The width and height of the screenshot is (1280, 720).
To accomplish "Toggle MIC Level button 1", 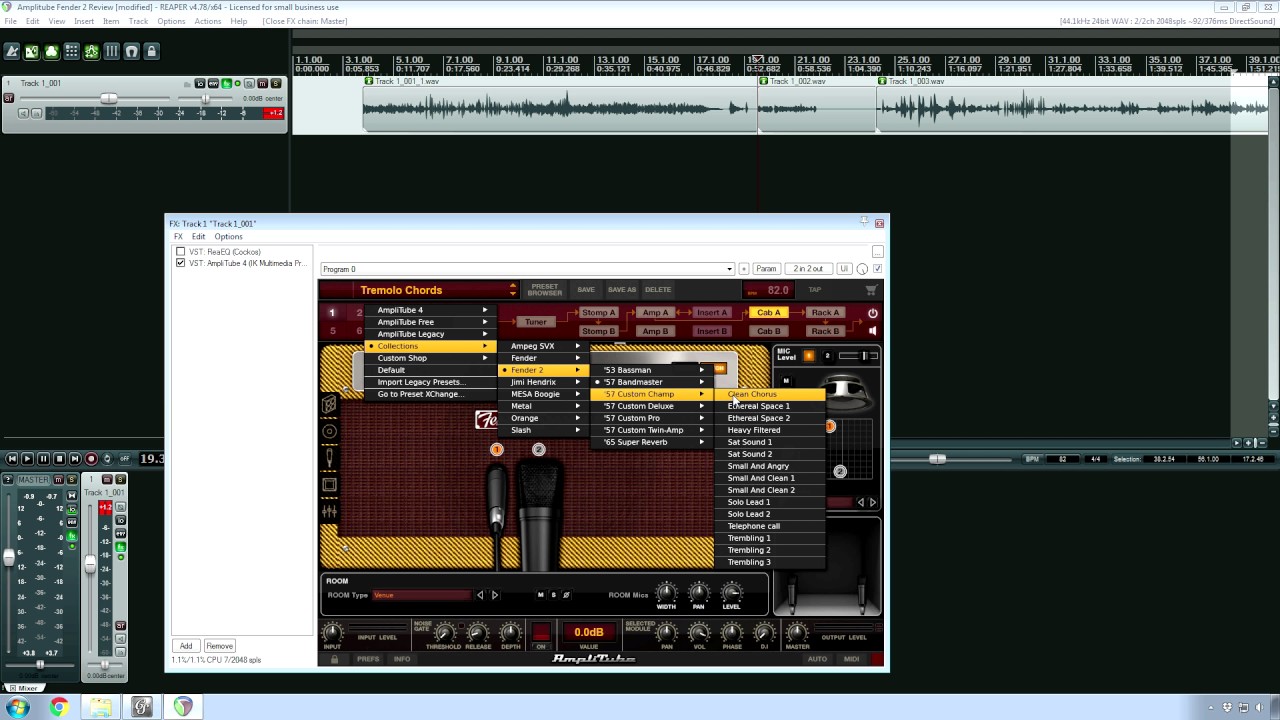I will point(809,356).
